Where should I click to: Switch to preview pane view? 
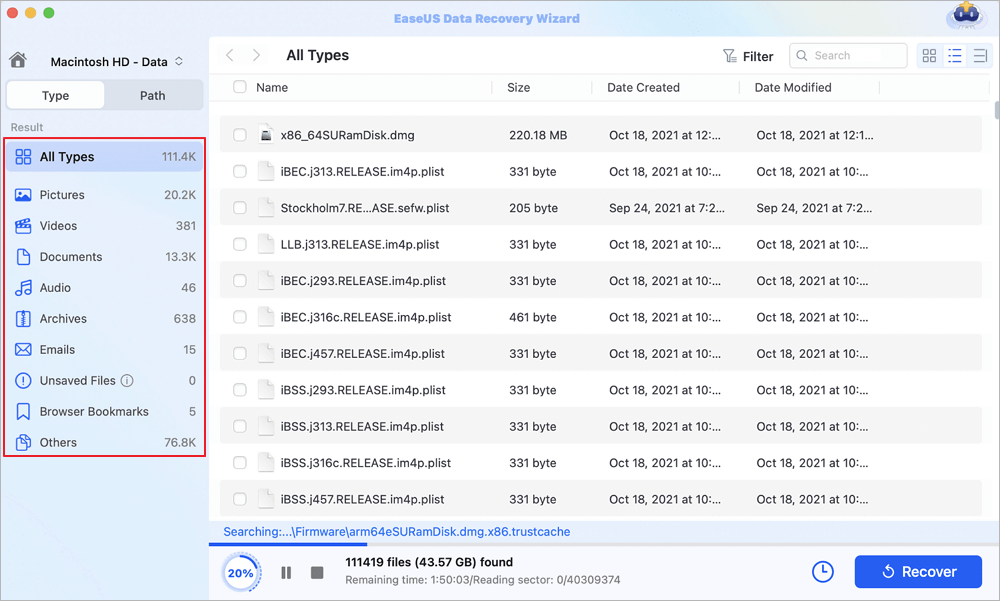(x=980, y=56)
